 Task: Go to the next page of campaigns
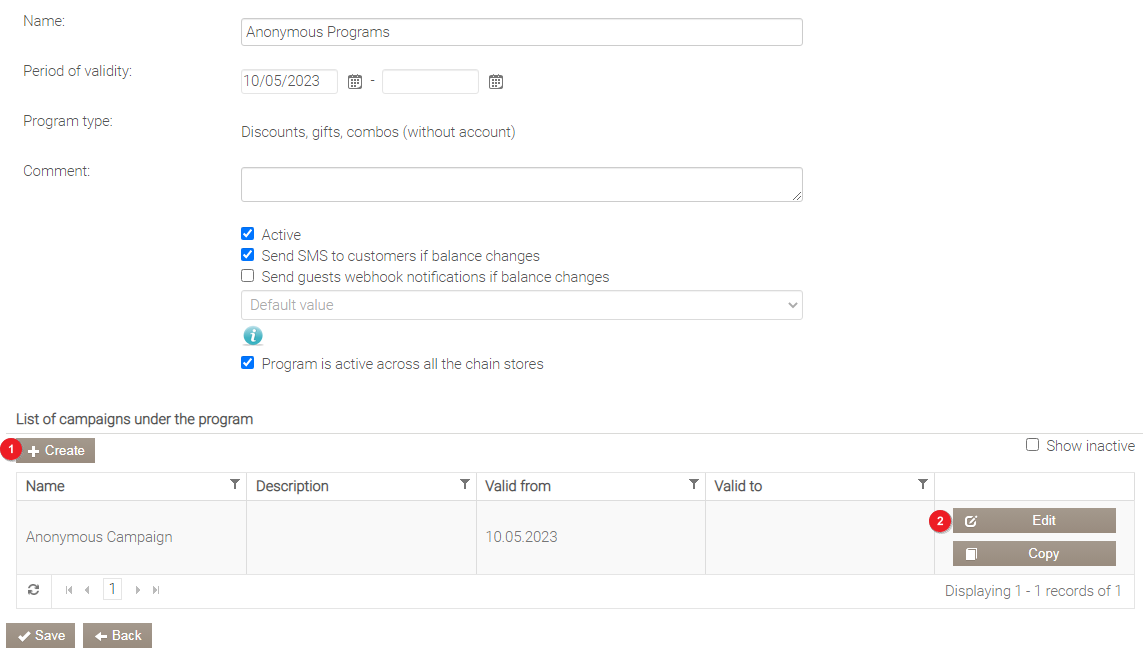pos(138,590)
